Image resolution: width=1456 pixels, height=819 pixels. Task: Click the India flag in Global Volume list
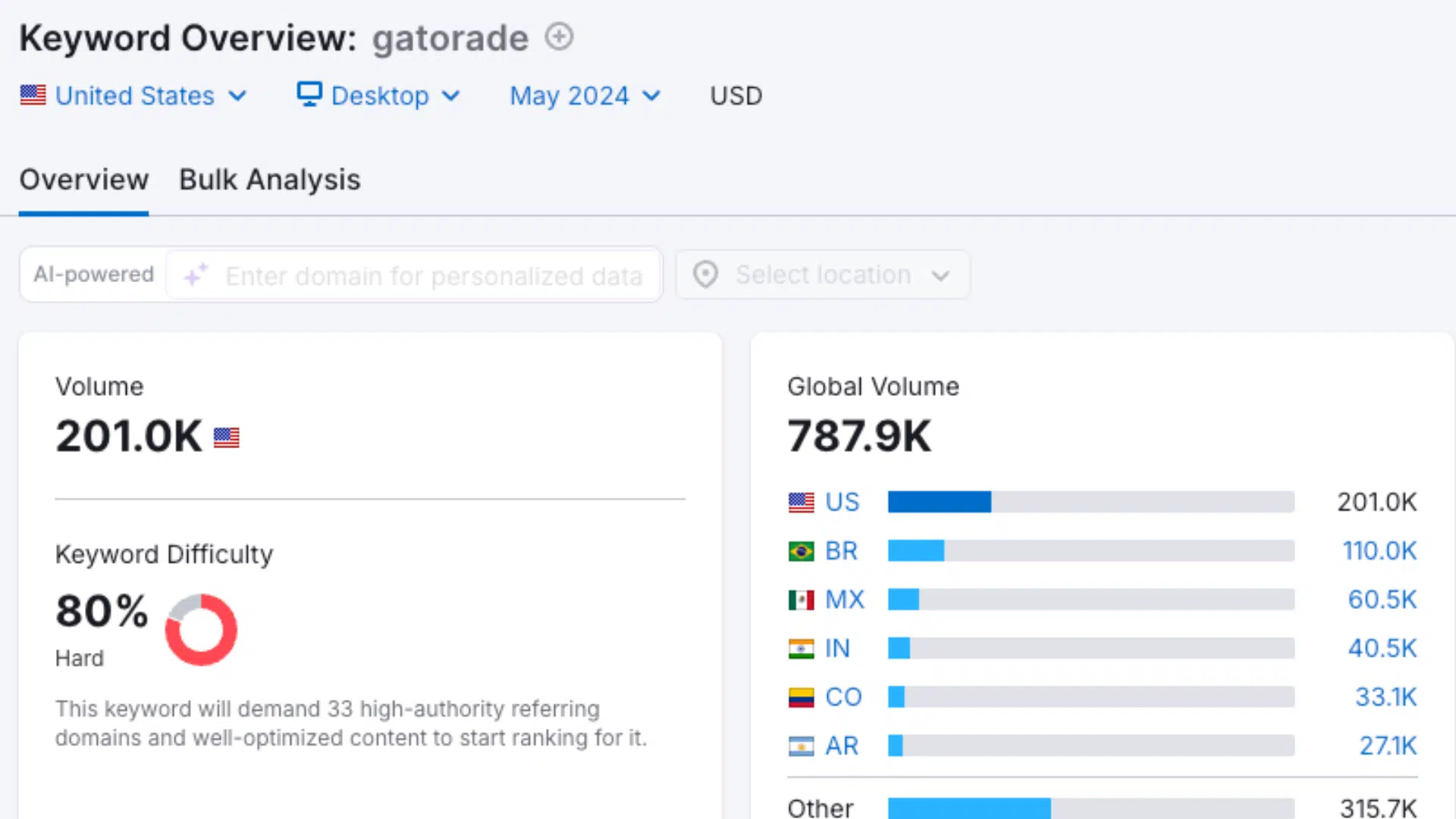800,648
